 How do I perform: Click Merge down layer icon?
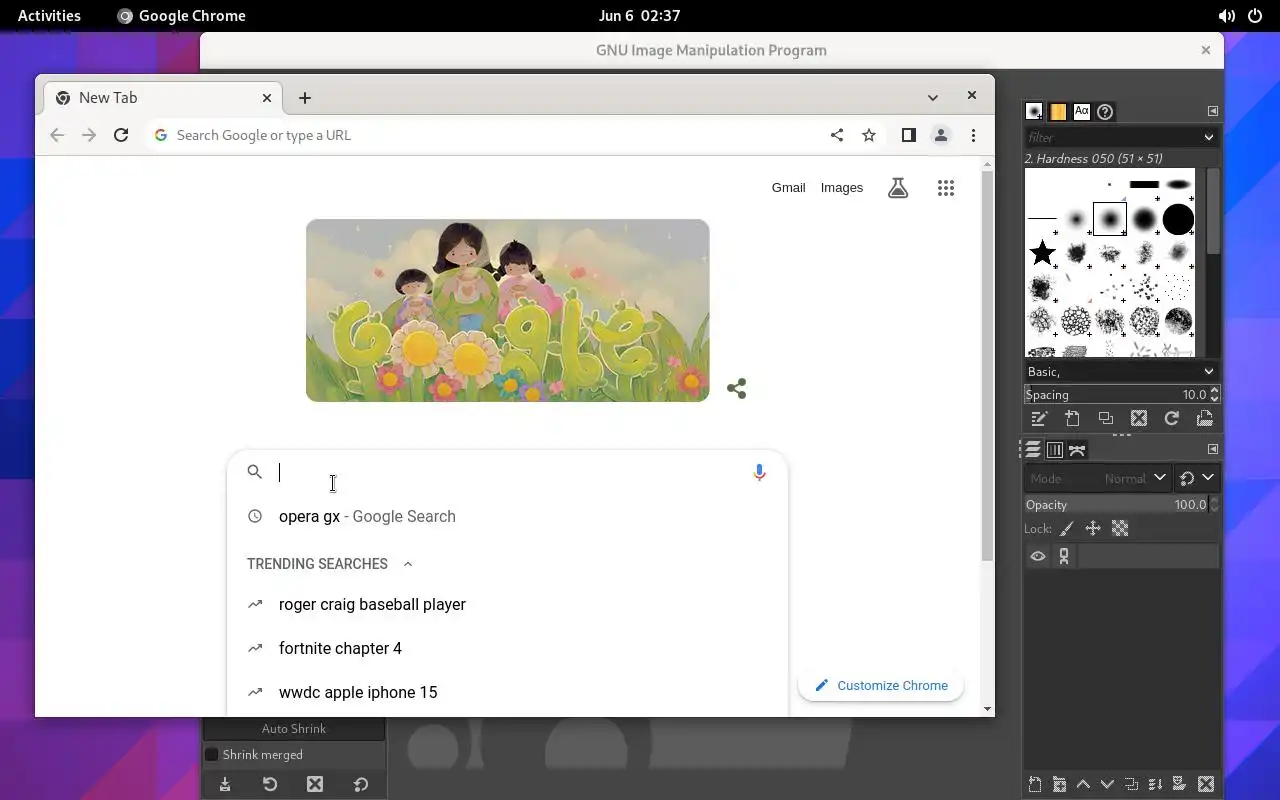tap(1155, 785)
